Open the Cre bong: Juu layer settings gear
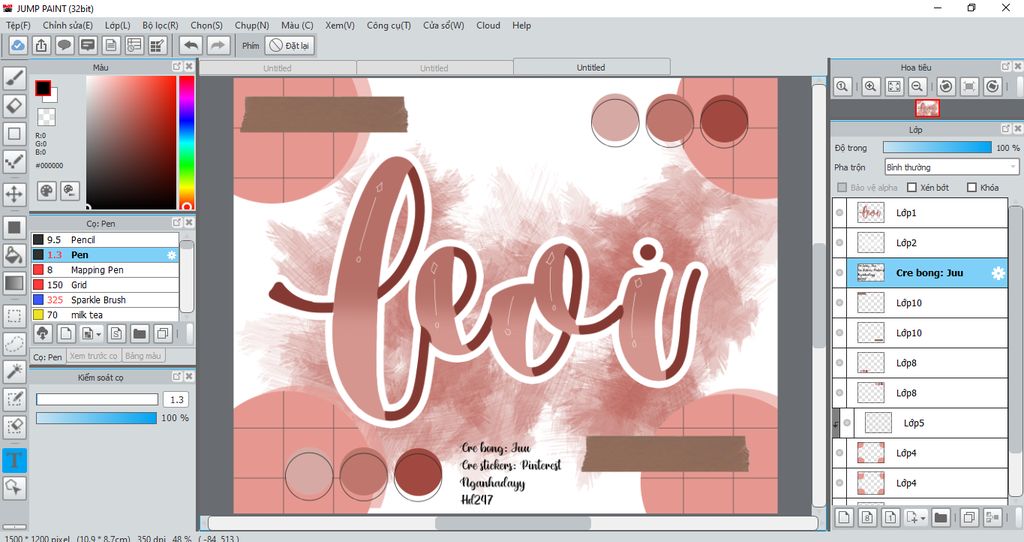1024x542 pixels. pyautogui.click(x=998, y=273)
